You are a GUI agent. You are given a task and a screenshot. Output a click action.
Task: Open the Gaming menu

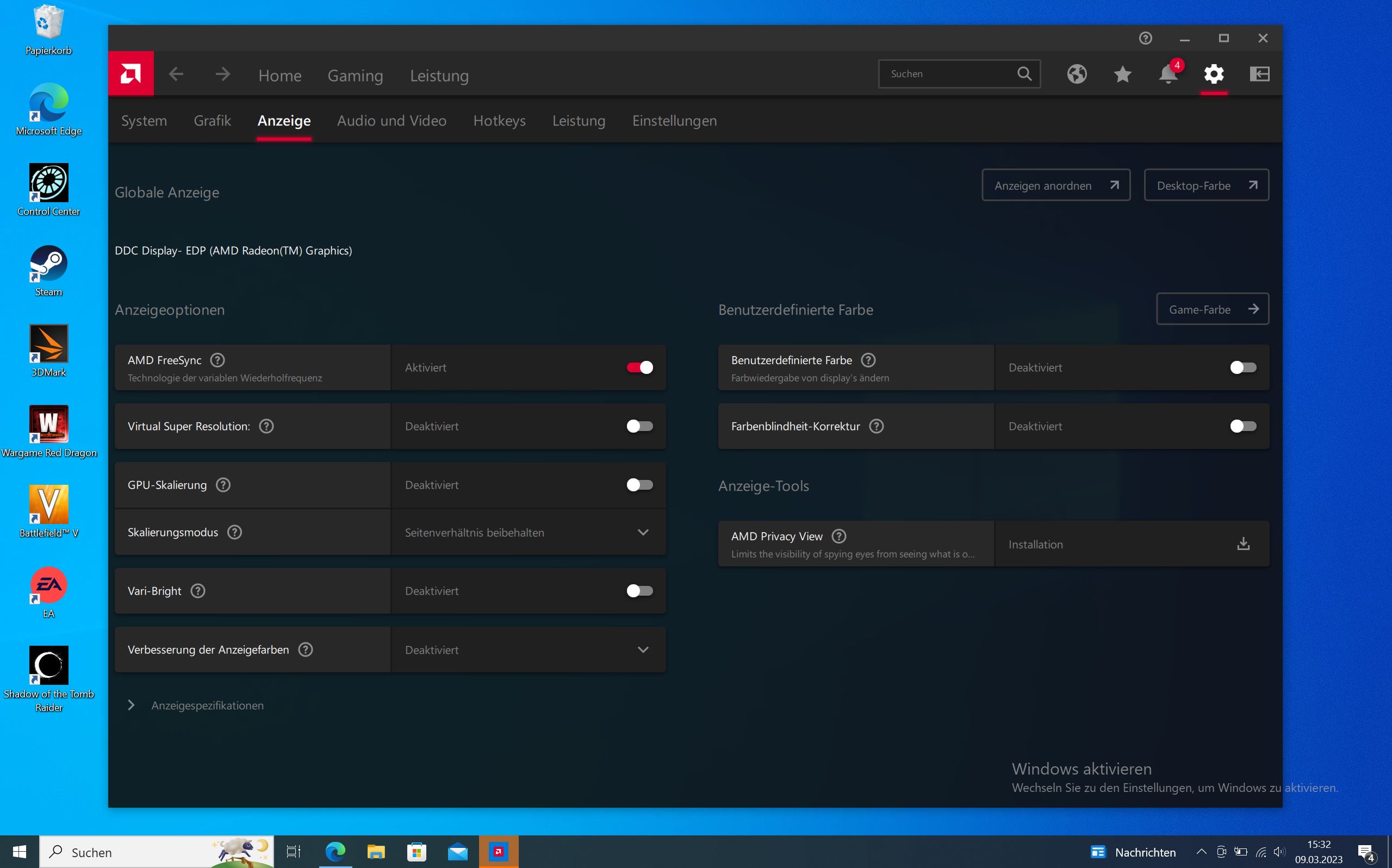[x=355, y=75]
